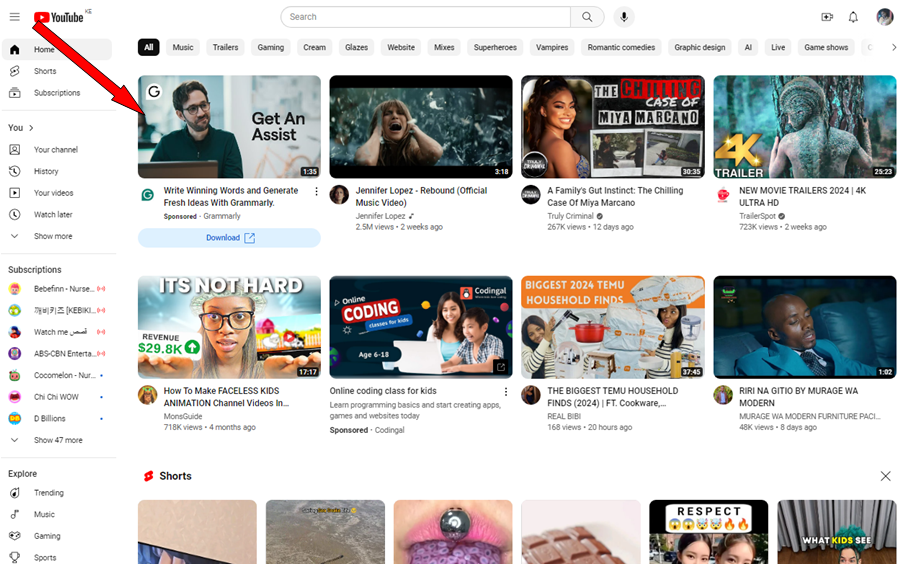Open options menu for Grammarly ad

[316, 191]
